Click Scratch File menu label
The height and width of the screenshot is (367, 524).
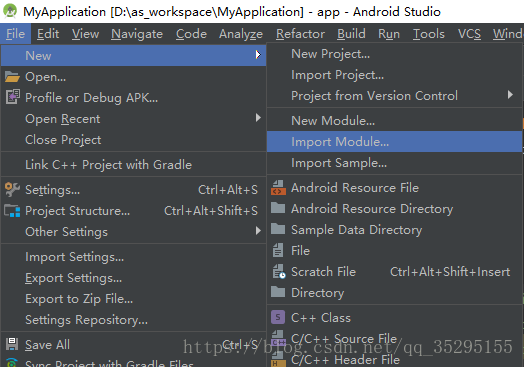[x=323, y=271]
